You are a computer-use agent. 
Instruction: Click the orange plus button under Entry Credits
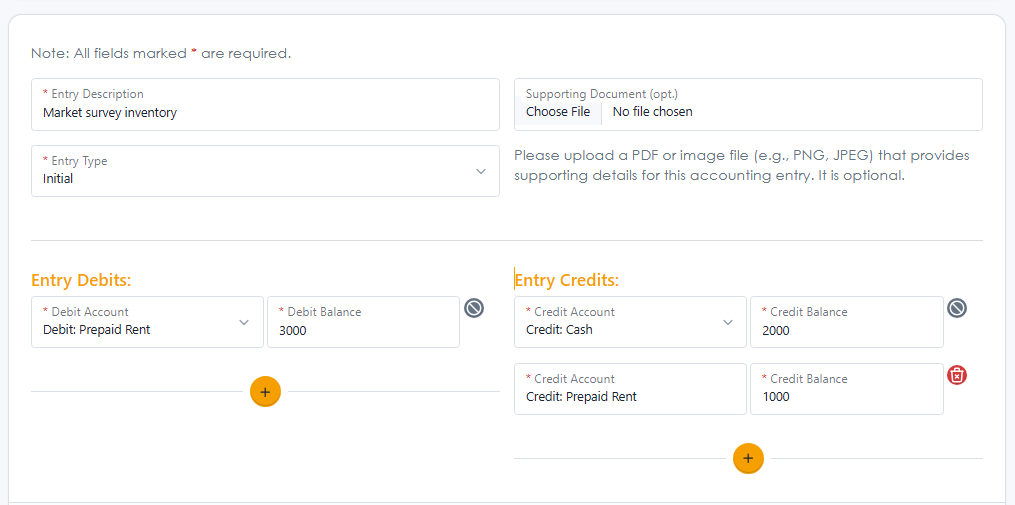pos(748,459)
